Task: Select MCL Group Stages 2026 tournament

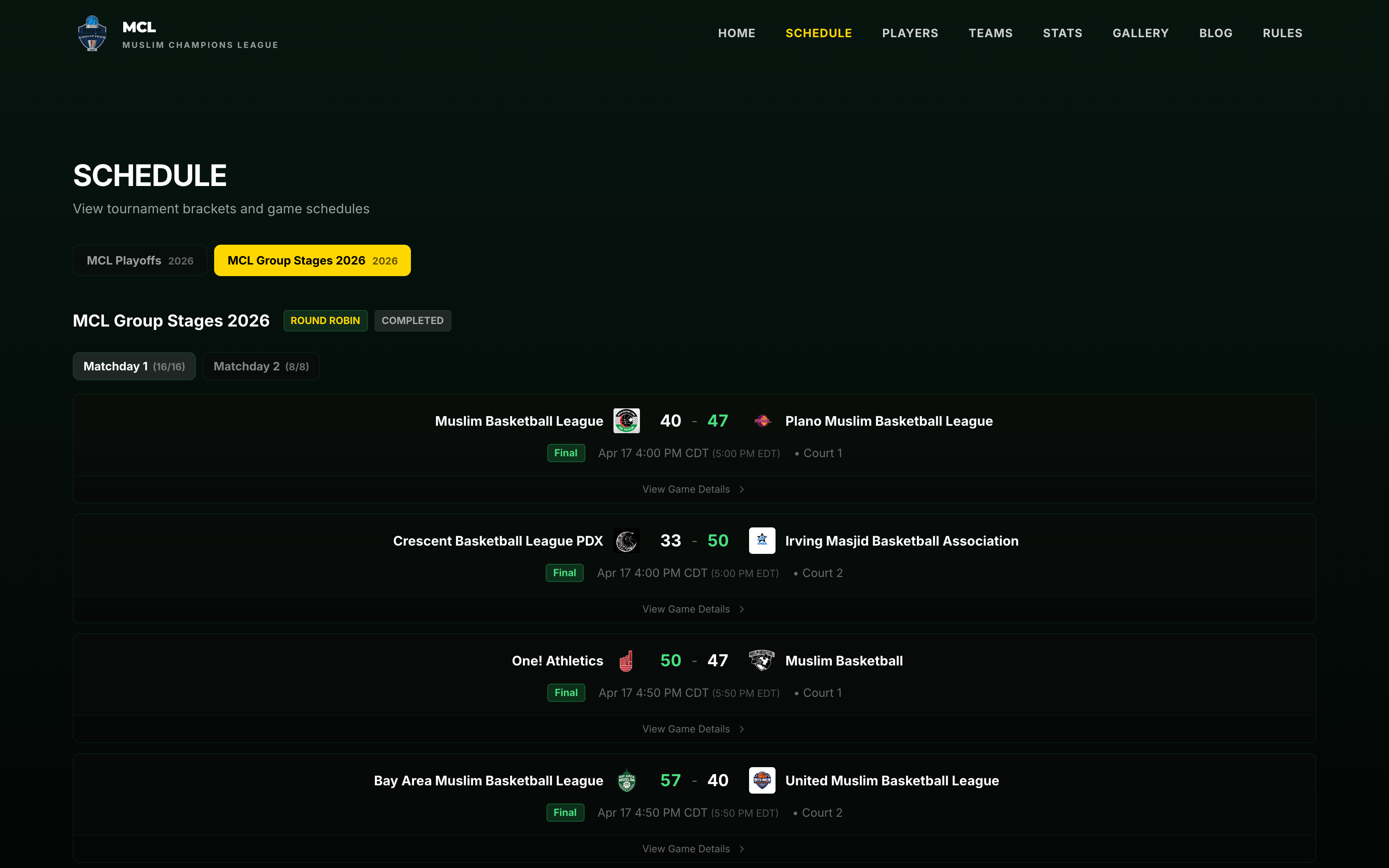Action: (312, 261)
